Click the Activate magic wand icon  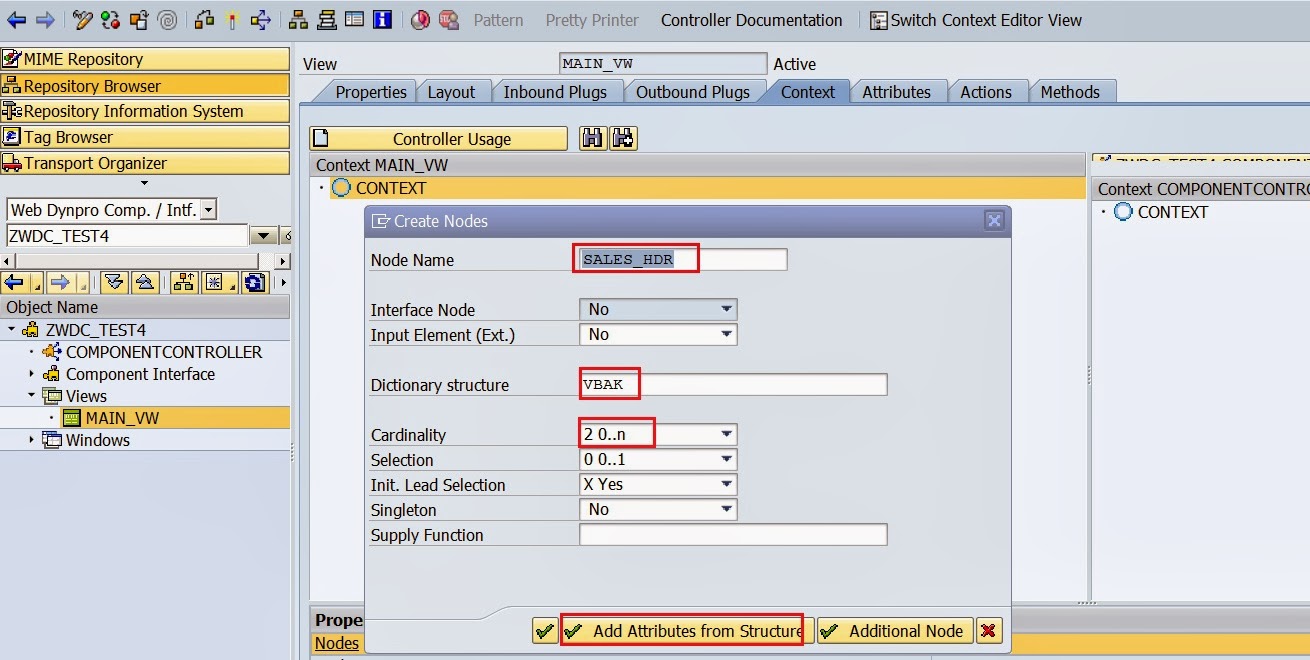click(x=232, y=20)
